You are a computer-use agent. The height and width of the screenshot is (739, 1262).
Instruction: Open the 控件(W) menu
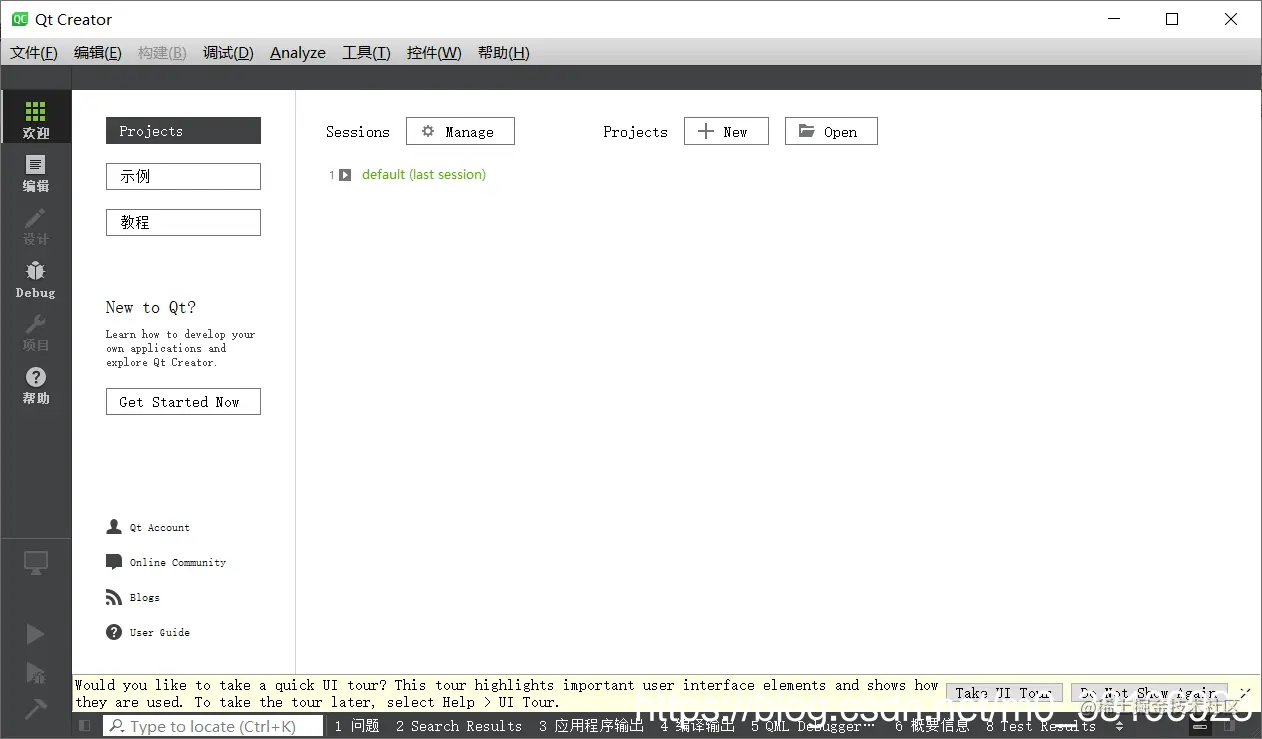434,53
